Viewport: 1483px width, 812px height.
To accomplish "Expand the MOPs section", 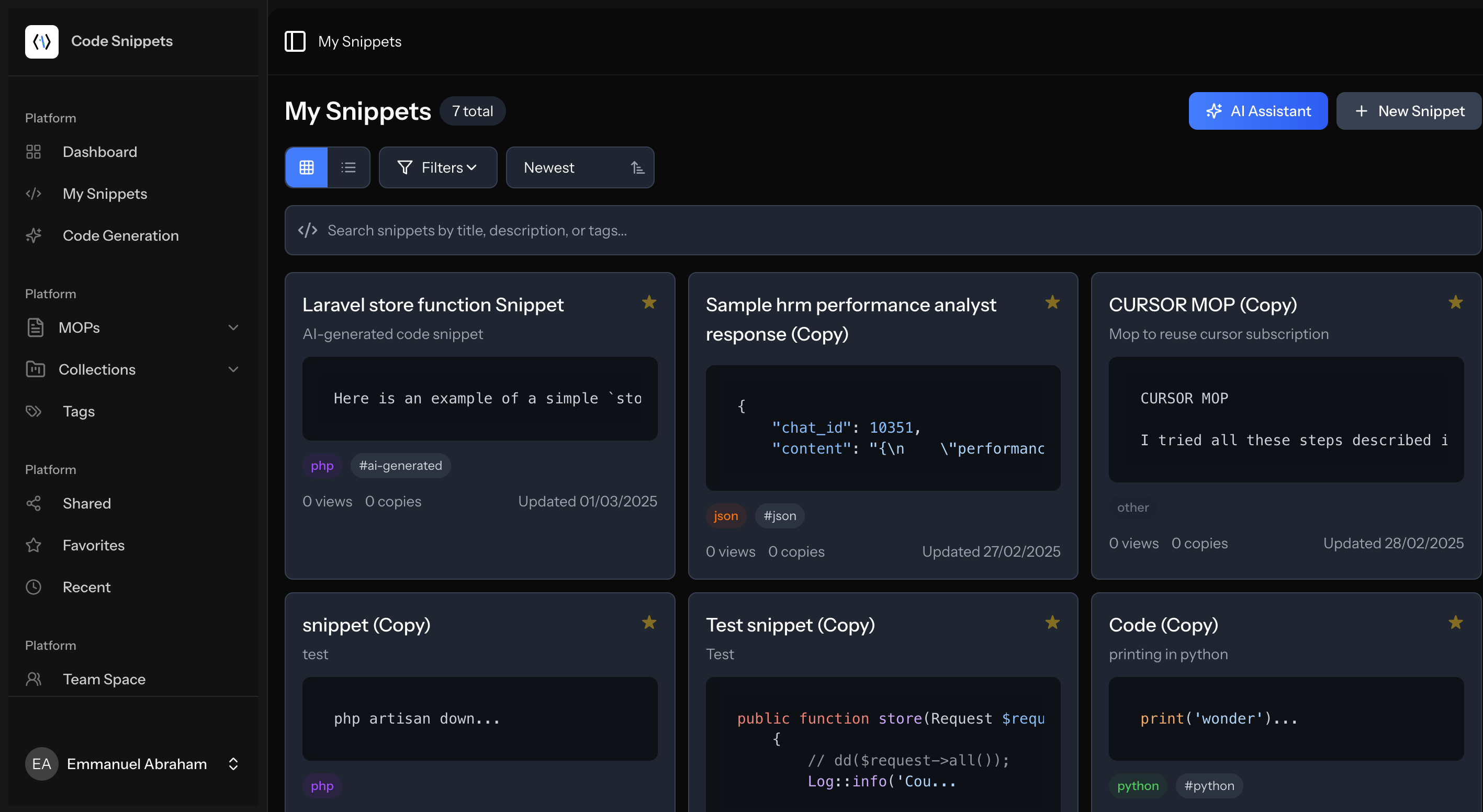I will point(132,328).
